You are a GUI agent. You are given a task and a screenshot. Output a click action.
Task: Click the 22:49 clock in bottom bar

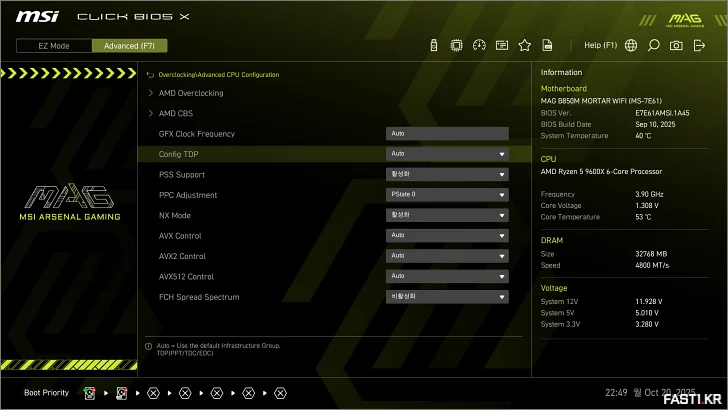616,393
